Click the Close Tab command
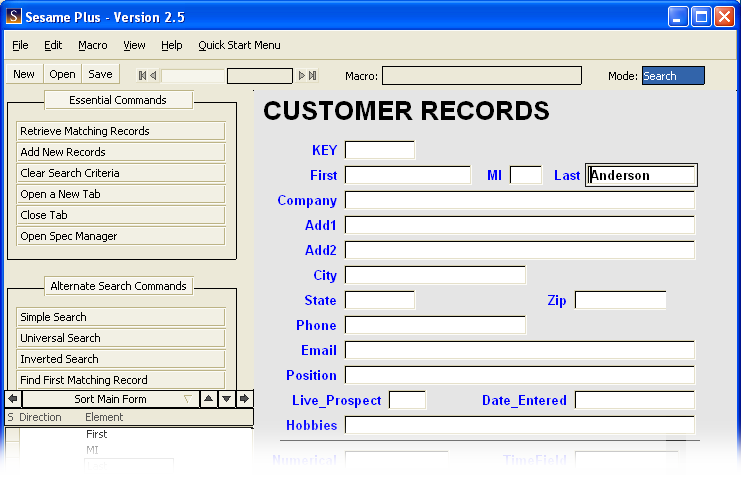The width and height of the screenshot is (744, 480). point(121,215)
